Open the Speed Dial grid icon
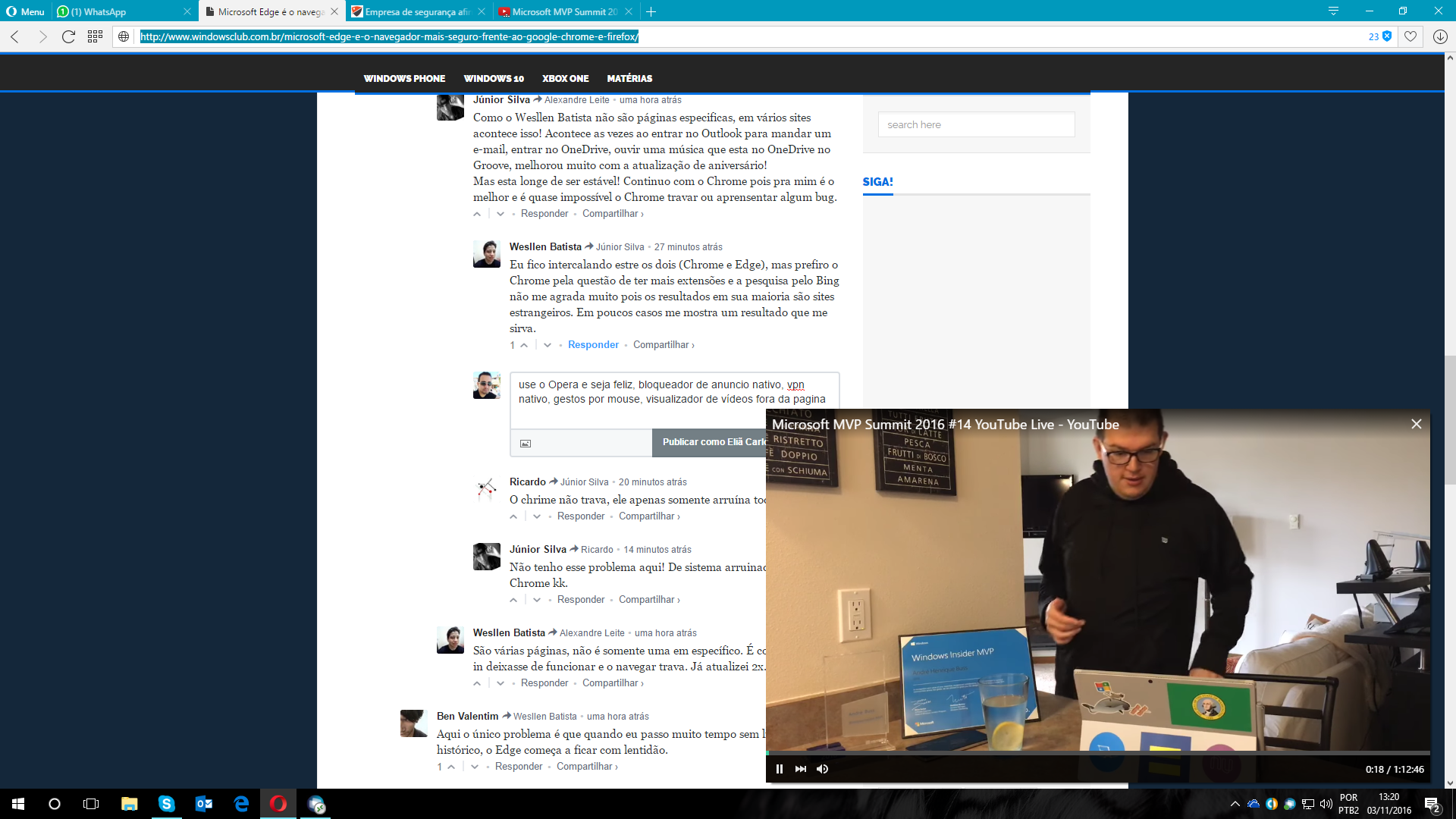 (x=95, y=36)
